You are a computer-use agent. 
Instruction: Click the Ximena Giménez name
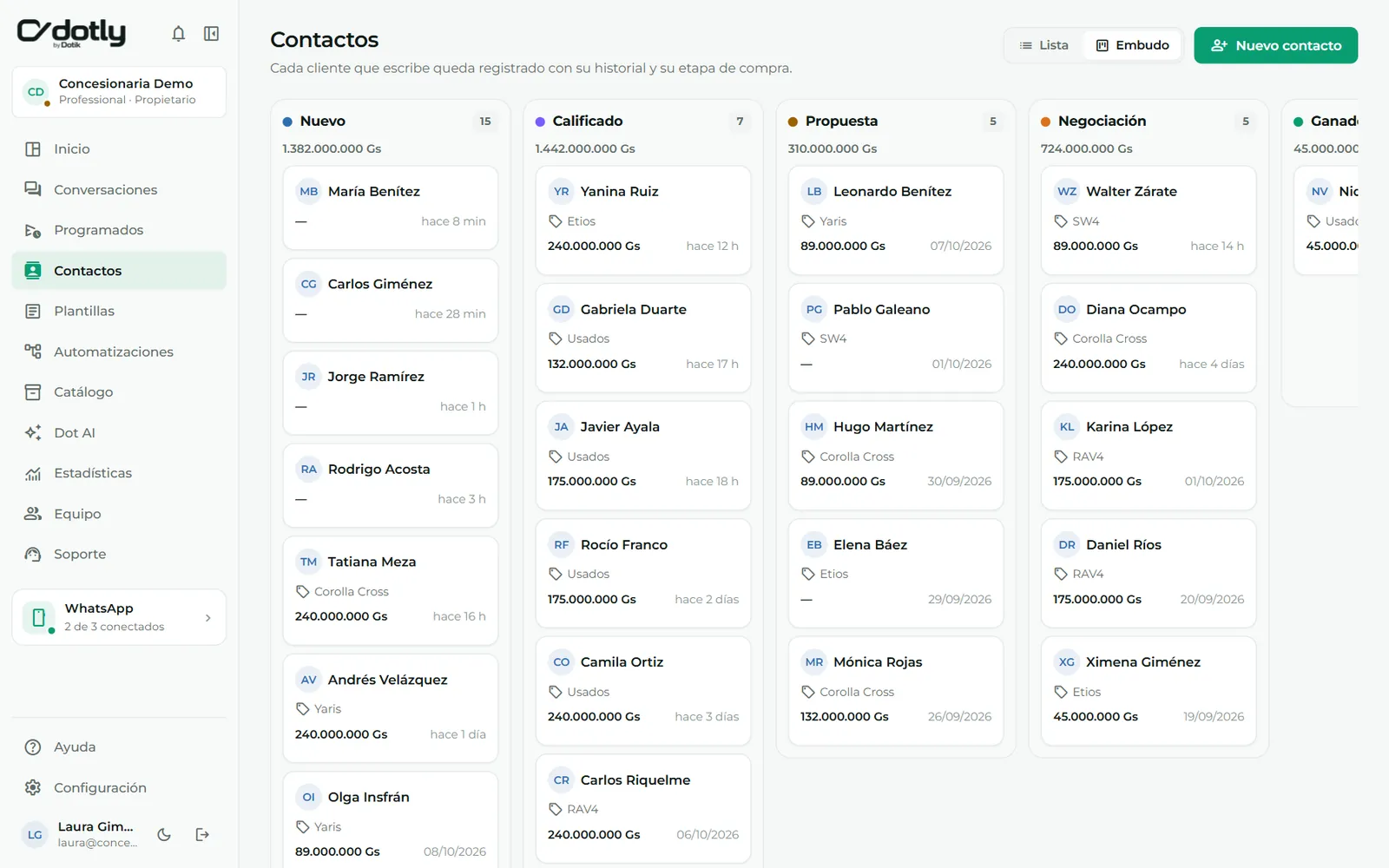click(1143, 662)
